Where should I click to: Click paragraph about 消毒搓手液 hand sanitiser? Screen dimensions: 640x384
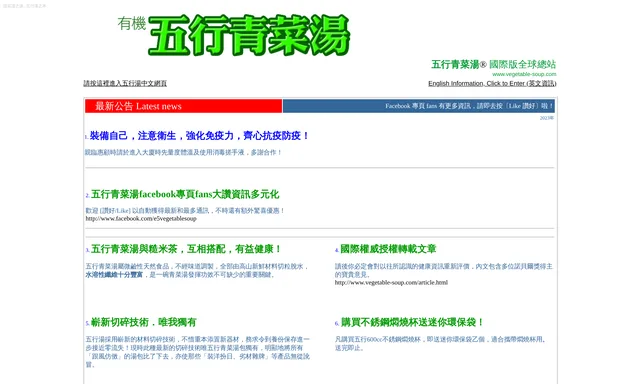(183, 152)
